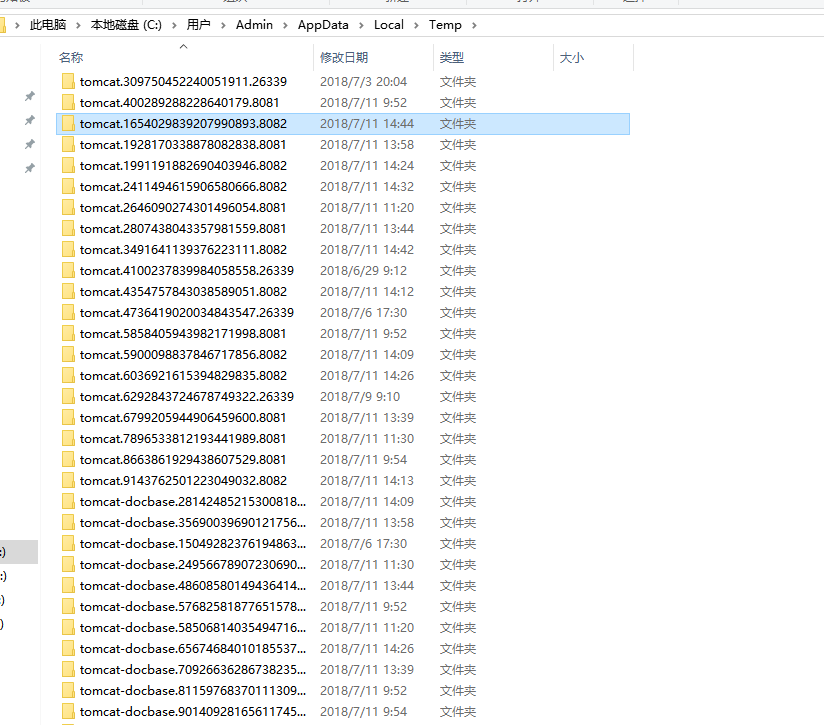Click folder icon of tomcat-docbase.90140928165611745
Image resolution: width=824 pixels, height=725 pixels.
68,712
